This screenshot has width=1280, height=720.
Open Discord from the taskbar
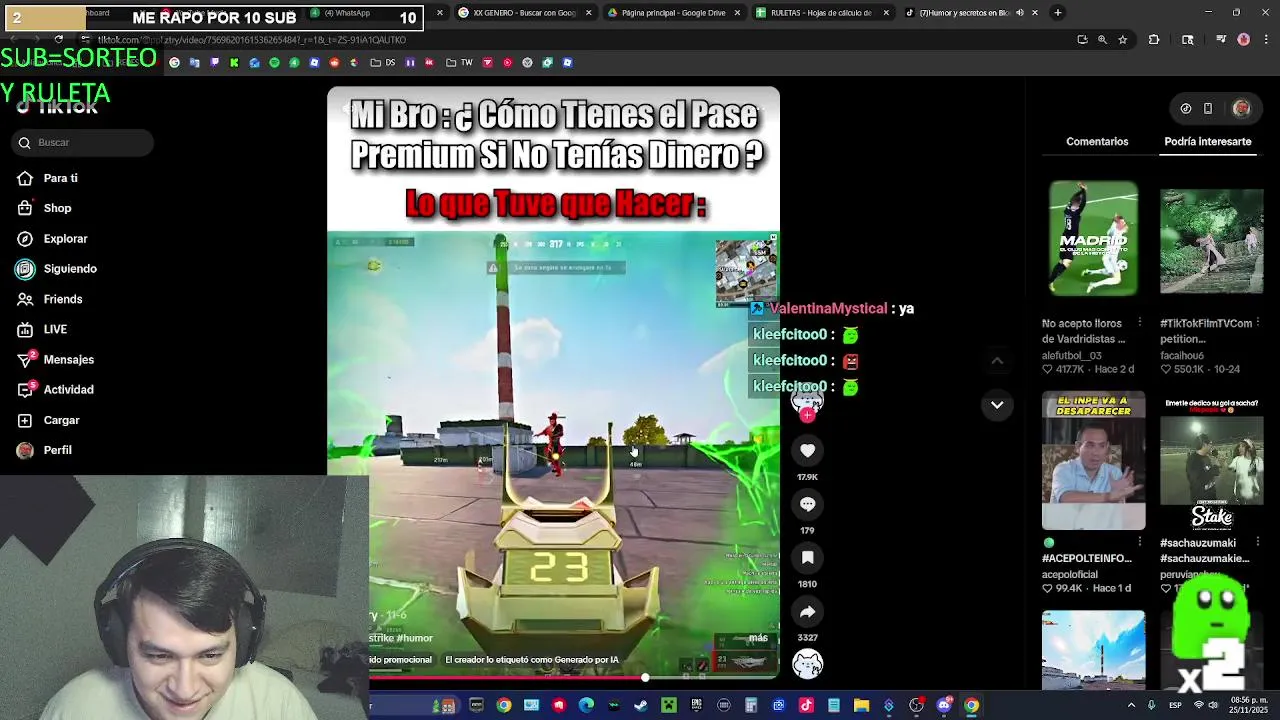point(944,706)
